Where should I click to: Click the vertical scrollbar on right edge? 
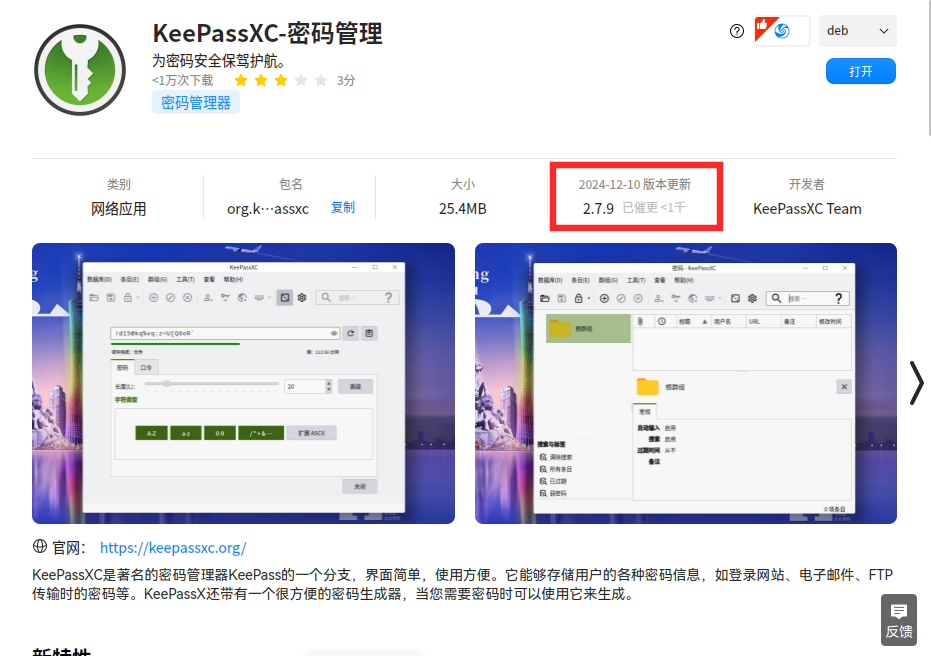click(929, 68)
